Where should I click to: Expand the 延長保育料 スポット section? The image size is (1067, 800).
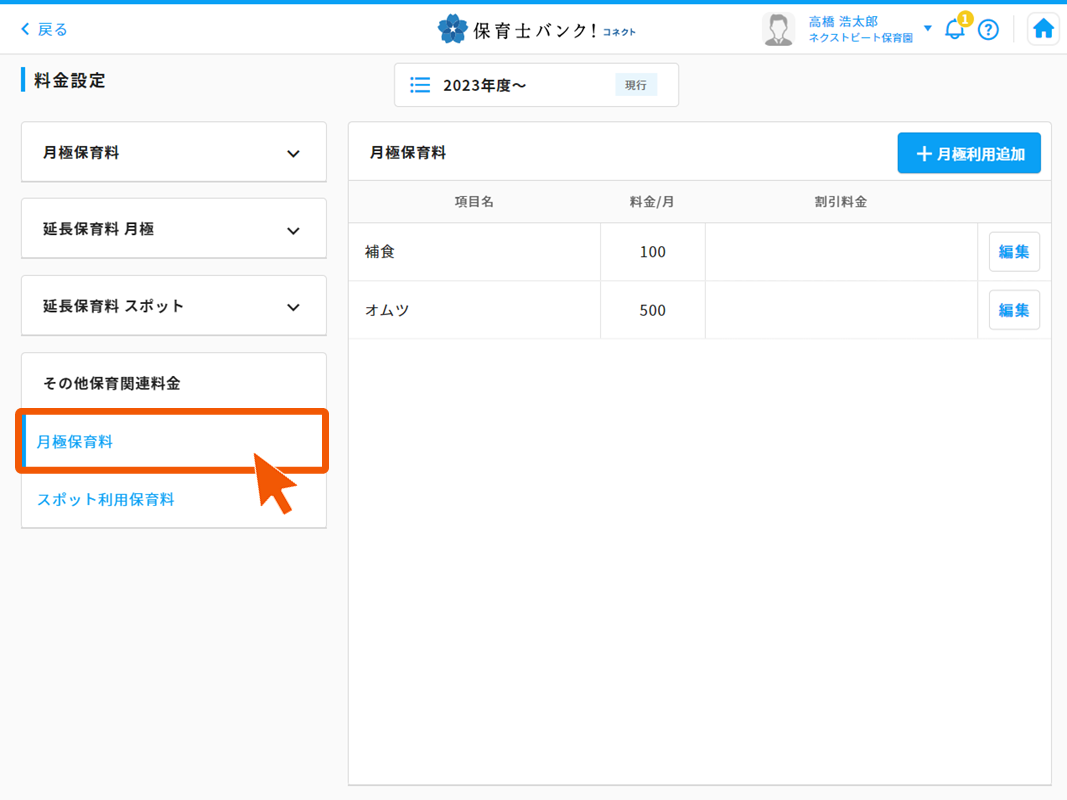[x=293, y=307]
